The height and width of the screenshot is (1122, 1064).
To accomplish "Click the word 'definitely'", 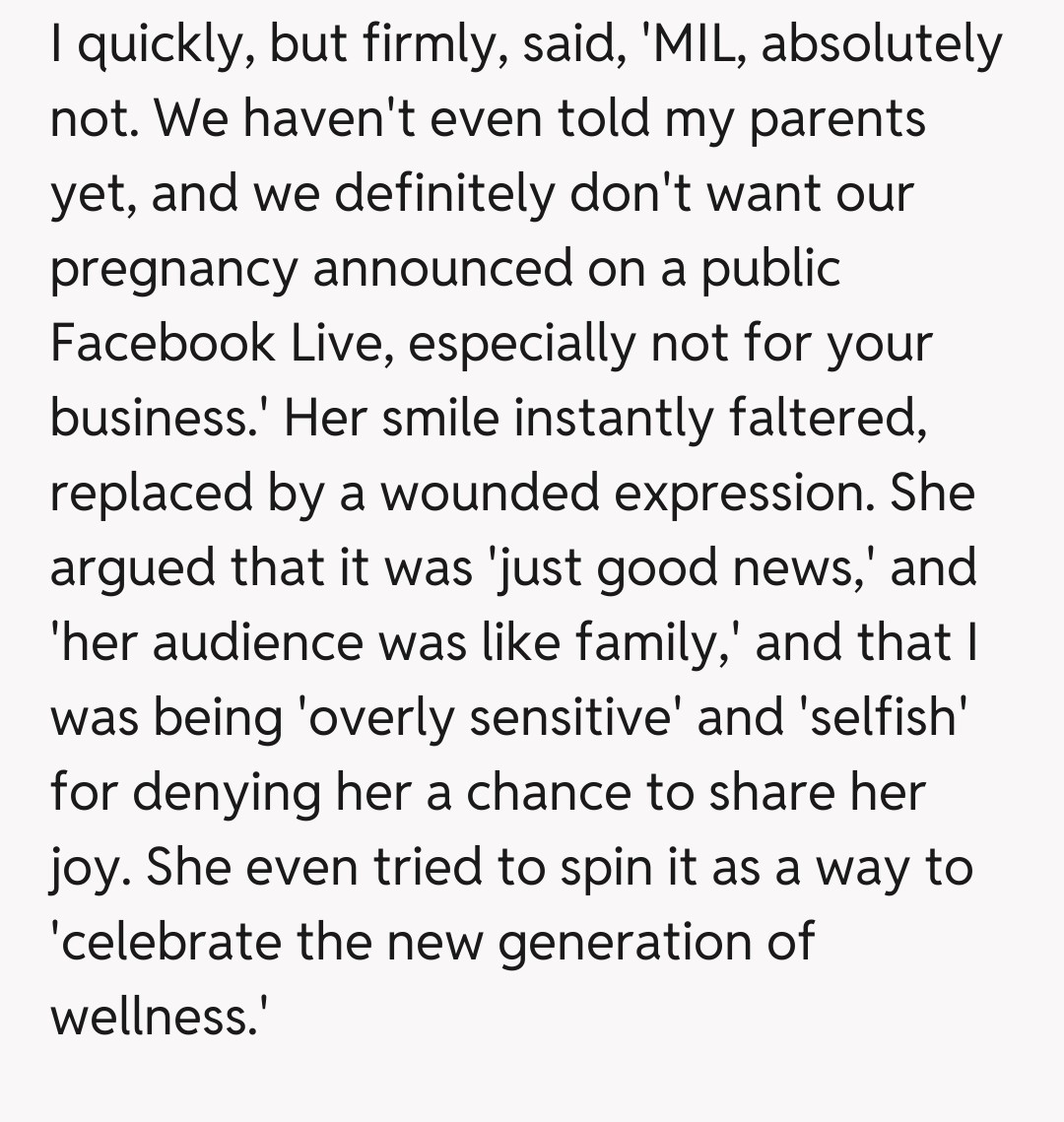I will coord(444,194).
